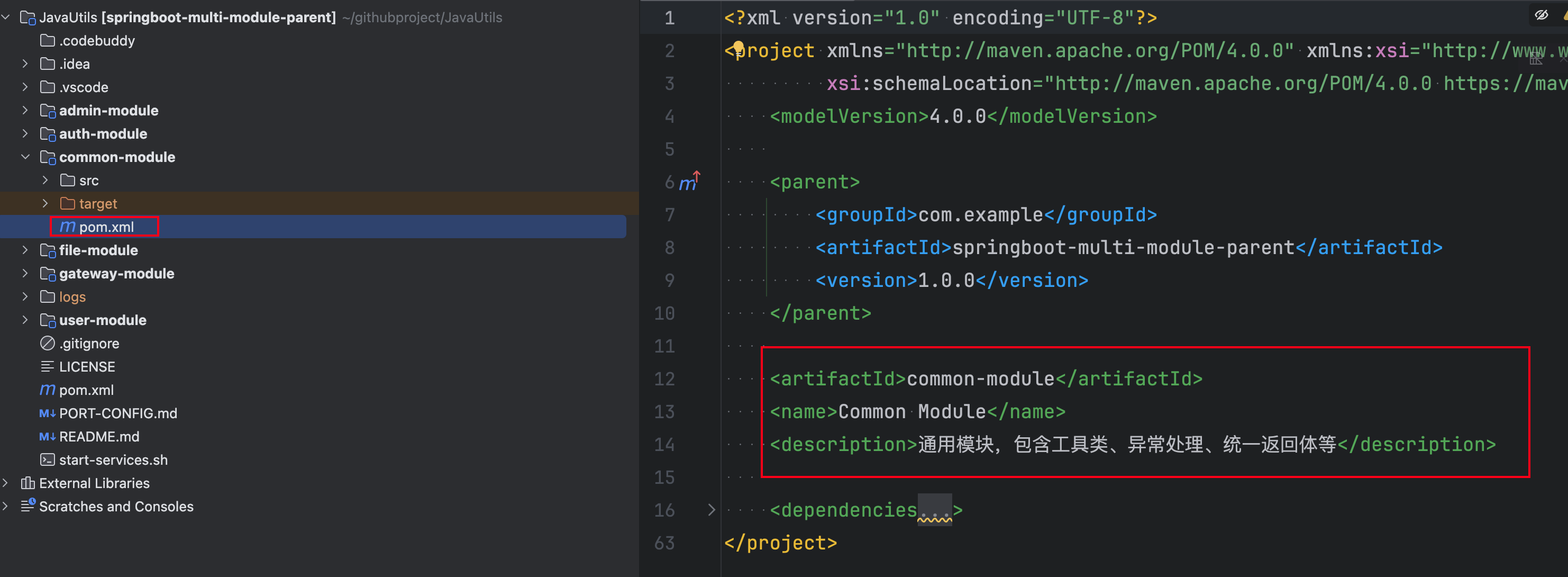Expand the gateway-module folder
The width and height of the screenshot is (1568, 577).
25,273
